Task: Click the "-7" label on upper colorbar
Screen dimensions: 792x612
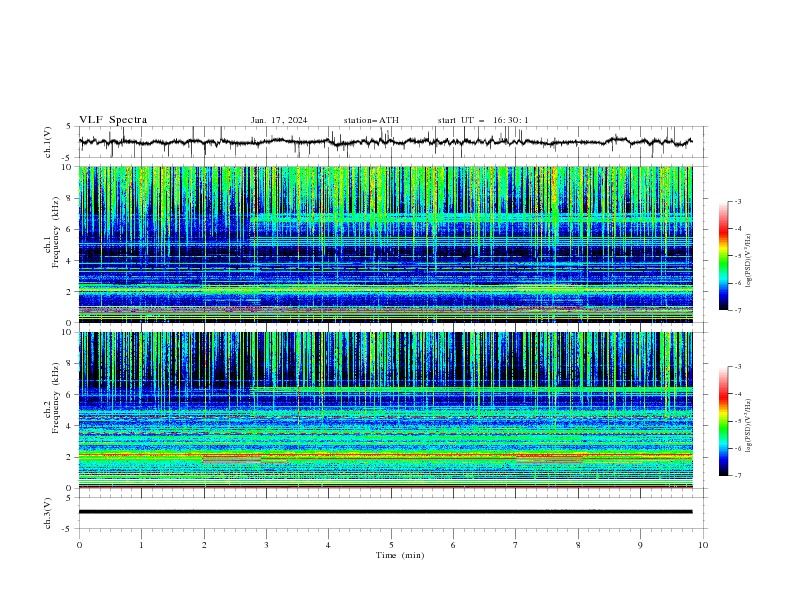Action: pyautogui.click(x=738, y=310)
